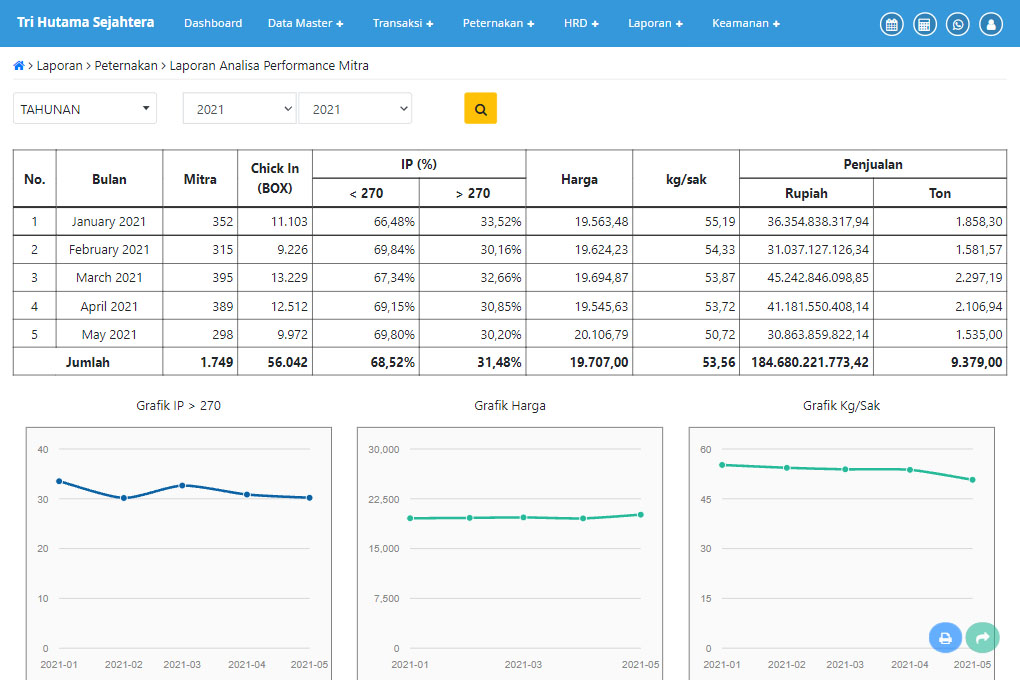The image size is (1020, 680).
Task: Click the 2021-01 point on IP chart
Action: coord(59,482)
